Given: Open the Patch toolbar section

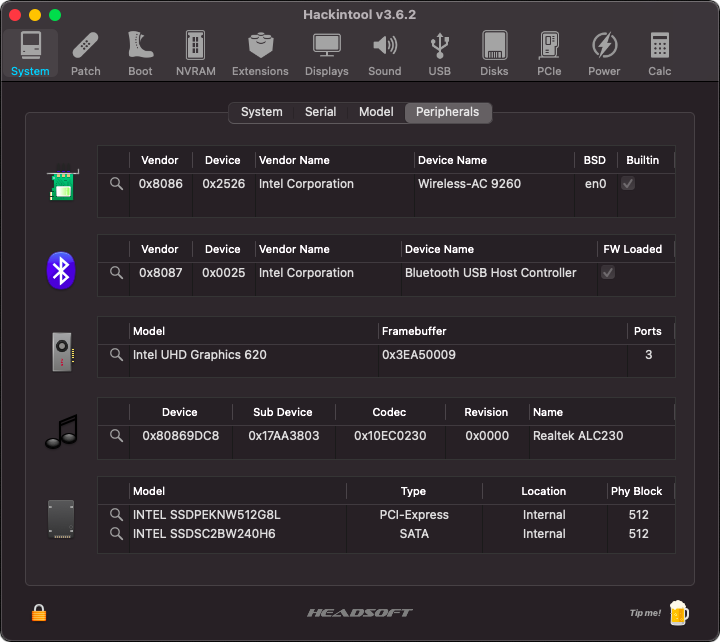Looking at the screenshot, I should click(x=85, y=53).
